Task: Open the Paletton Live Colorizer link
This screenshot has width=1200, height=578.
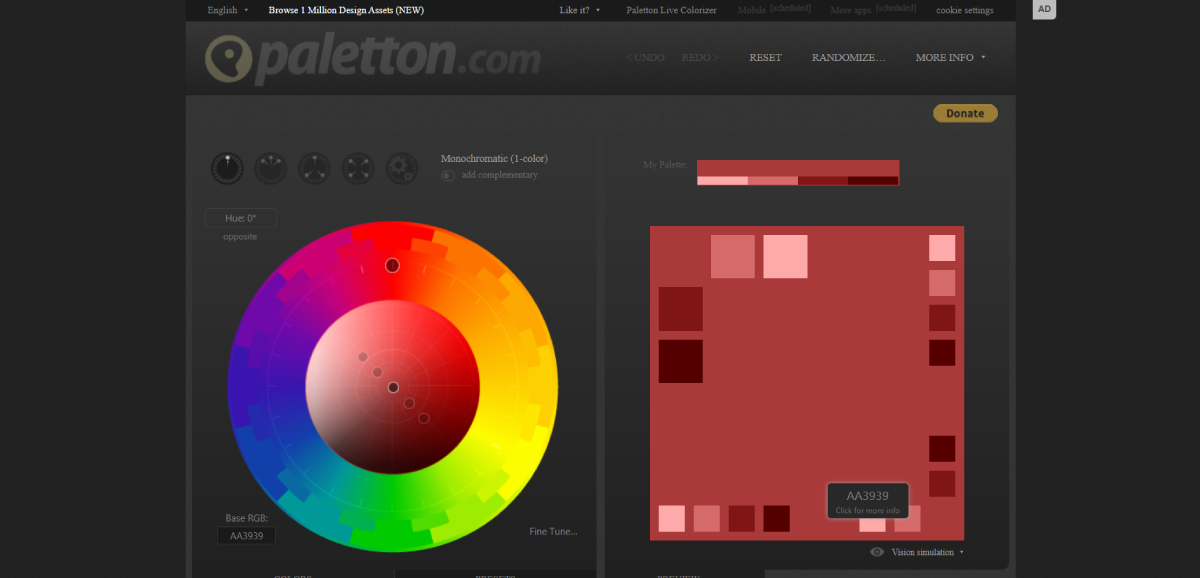Action: pyautogui.click(x=671, y=10)
